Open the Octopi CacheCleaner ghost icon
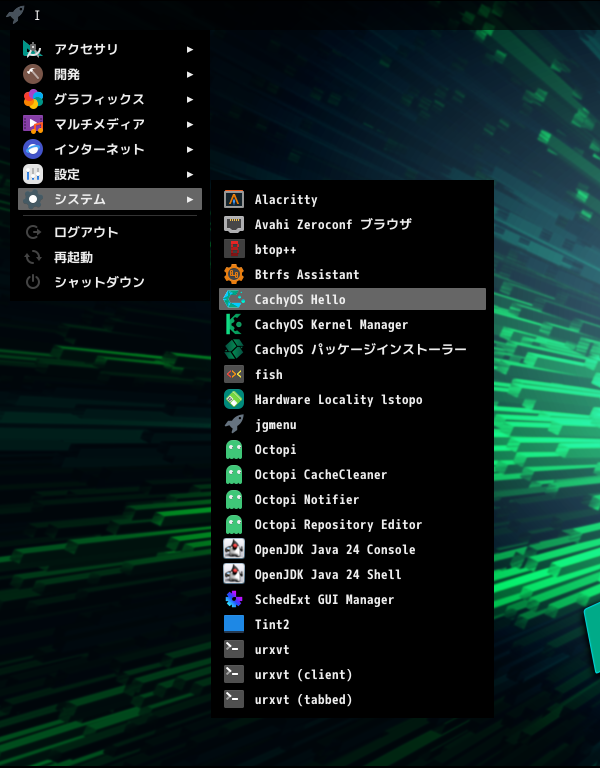 tap(234, 474)
